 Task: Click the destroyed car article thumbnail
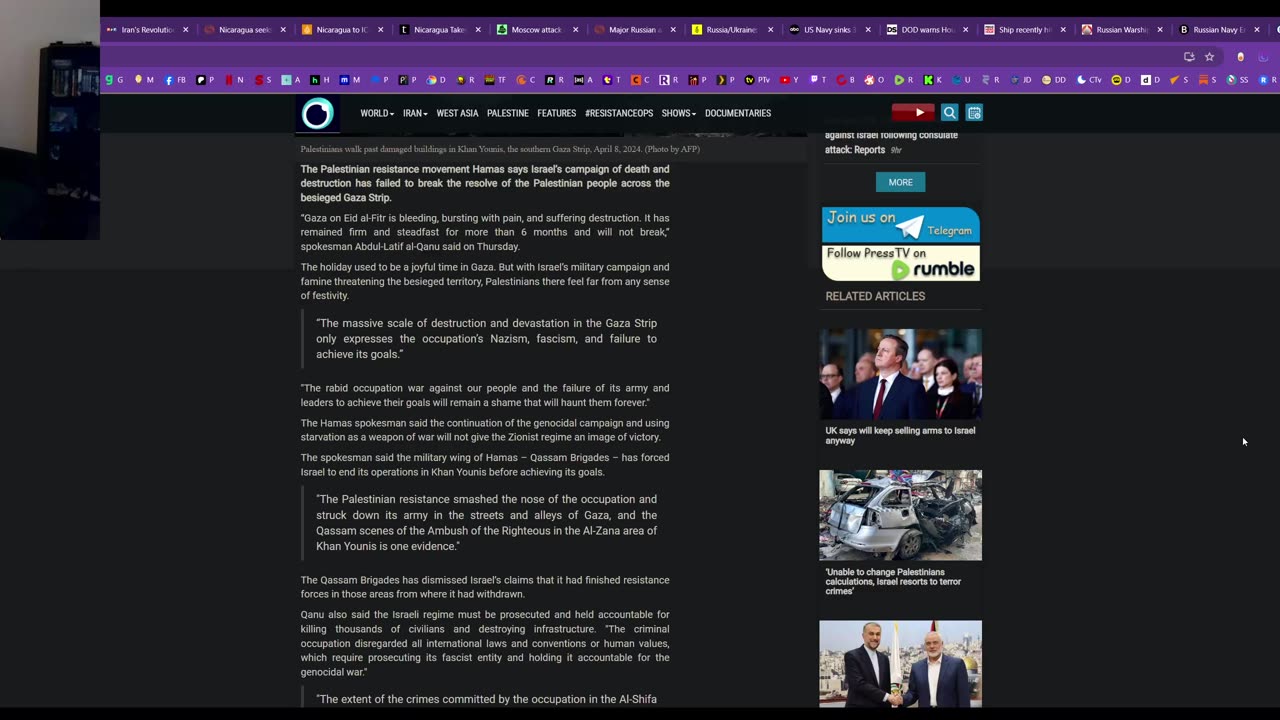point(901,515)
